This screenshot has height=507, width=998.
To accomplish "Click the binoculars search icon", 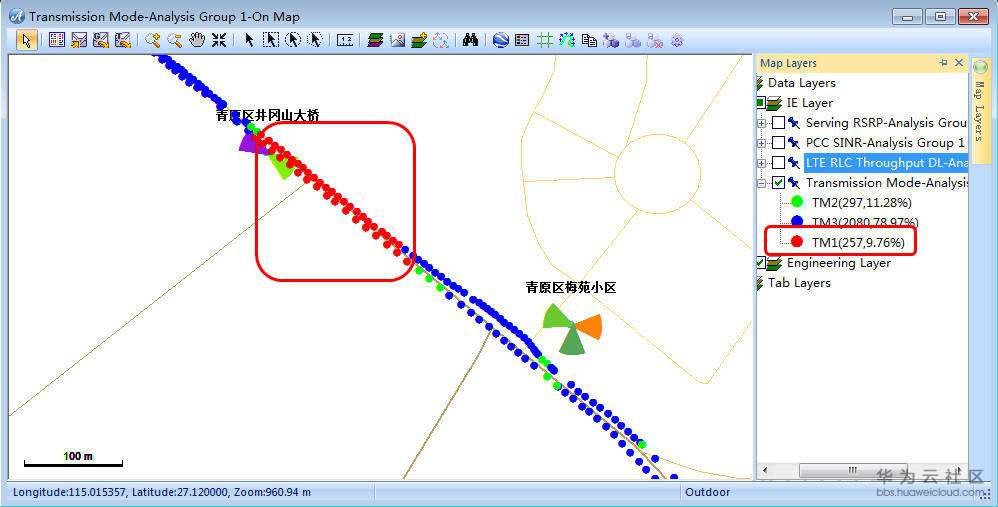I will point(470,40).
